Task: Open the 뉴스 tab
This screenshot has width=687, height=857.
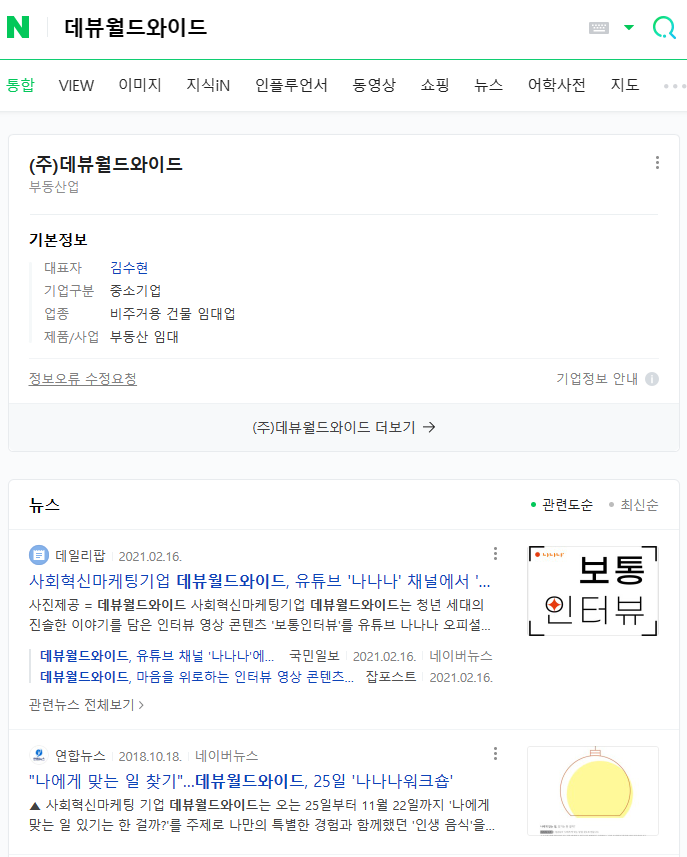Action: click(x=489, y=85)
